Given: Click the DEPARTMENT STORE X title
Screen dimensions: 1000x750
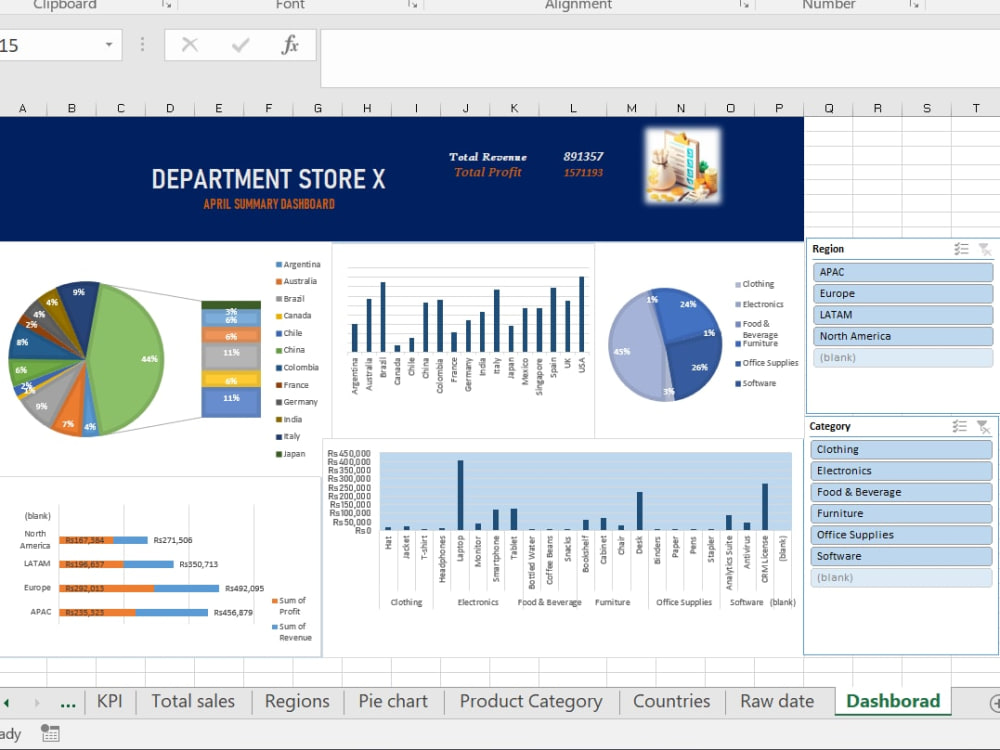Looking at the screenshot, I should point(268,179).
